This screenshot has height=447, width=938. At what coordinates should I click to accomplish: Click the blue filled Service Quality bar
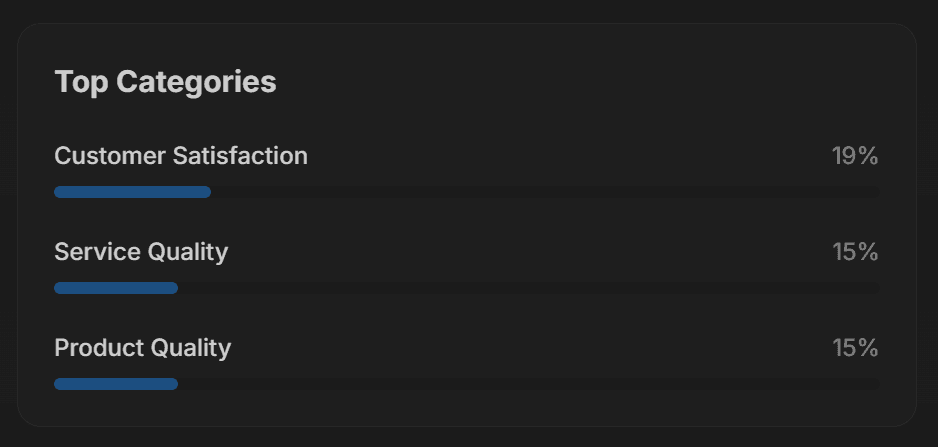(x=116, y=288)
